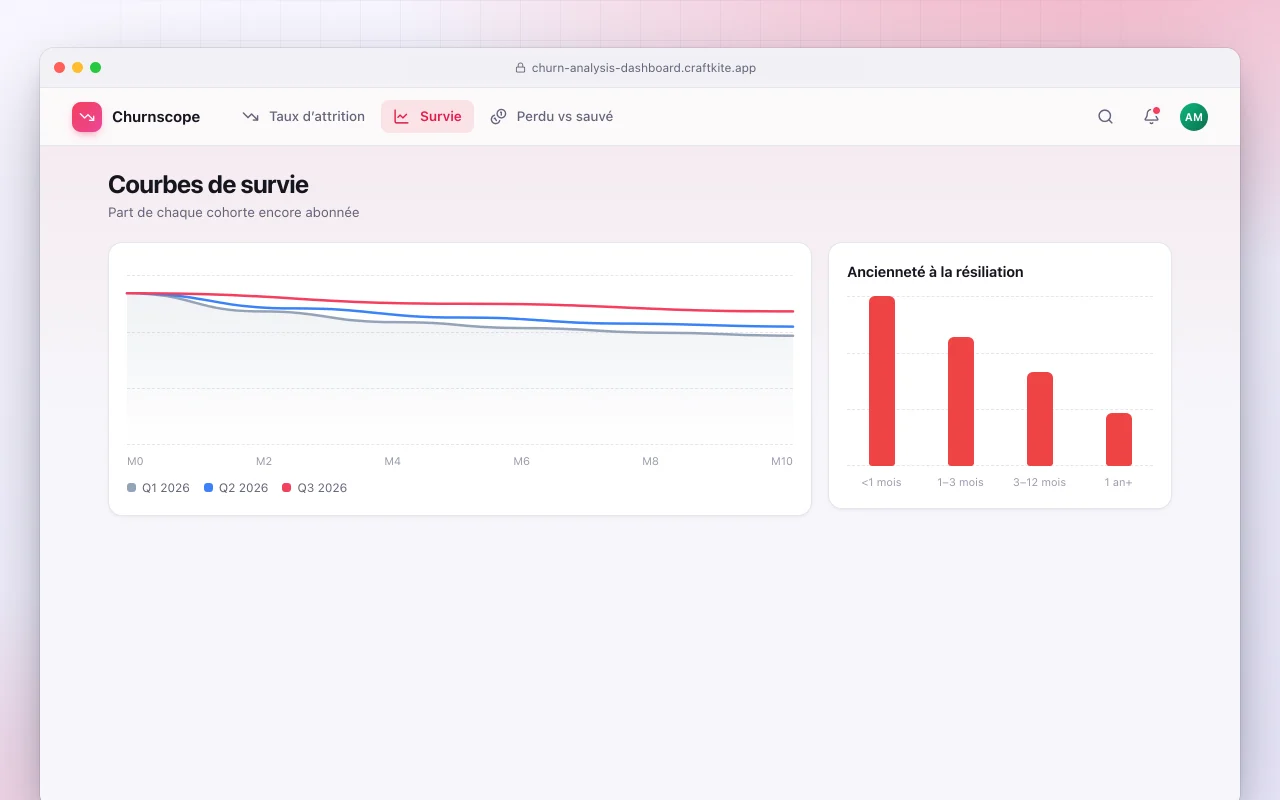
Task: Click subtitle Part de chaque cohorte encore abonnée
Action: point(233,212)
